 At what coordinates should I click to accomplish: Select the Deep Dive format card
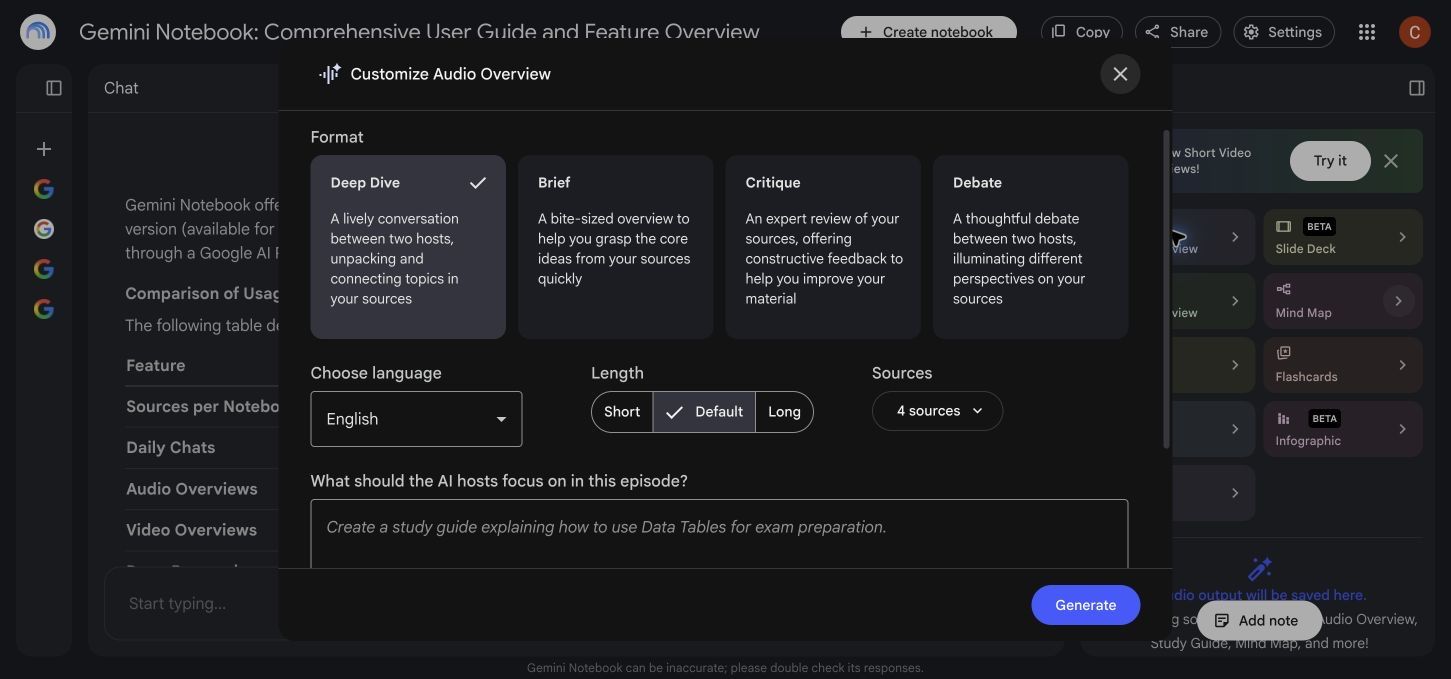408,247
